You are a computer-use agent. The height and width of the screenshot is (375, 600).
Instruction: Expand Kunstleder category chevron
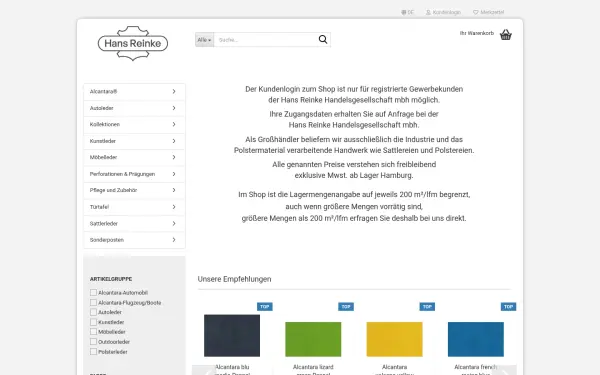point(174,141)
